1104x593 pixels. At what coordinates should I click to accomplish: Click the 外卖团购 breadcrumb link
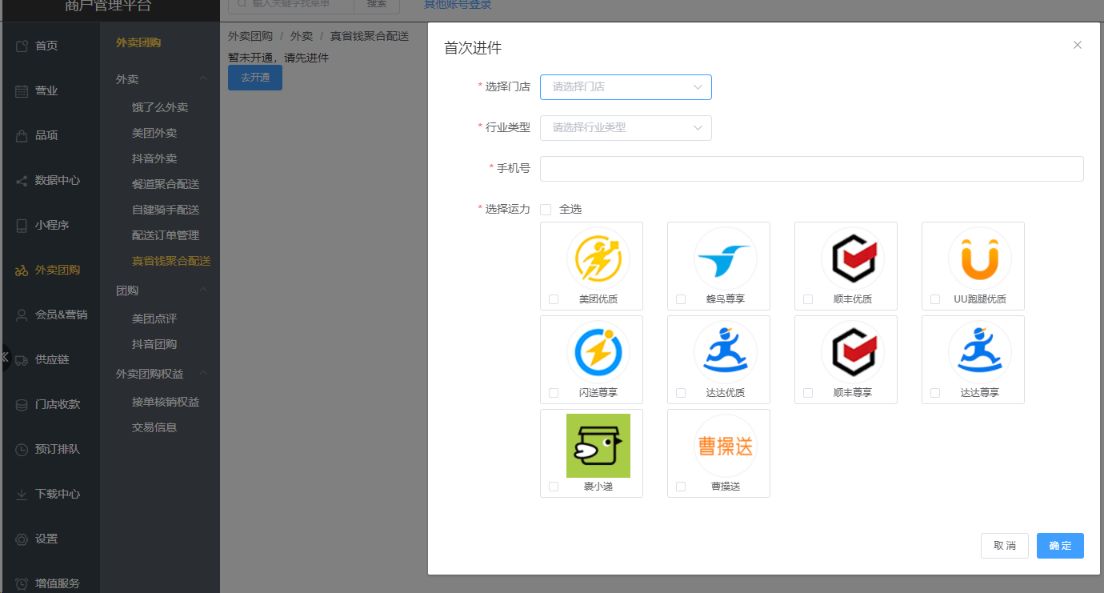click(x=250, y=36)
